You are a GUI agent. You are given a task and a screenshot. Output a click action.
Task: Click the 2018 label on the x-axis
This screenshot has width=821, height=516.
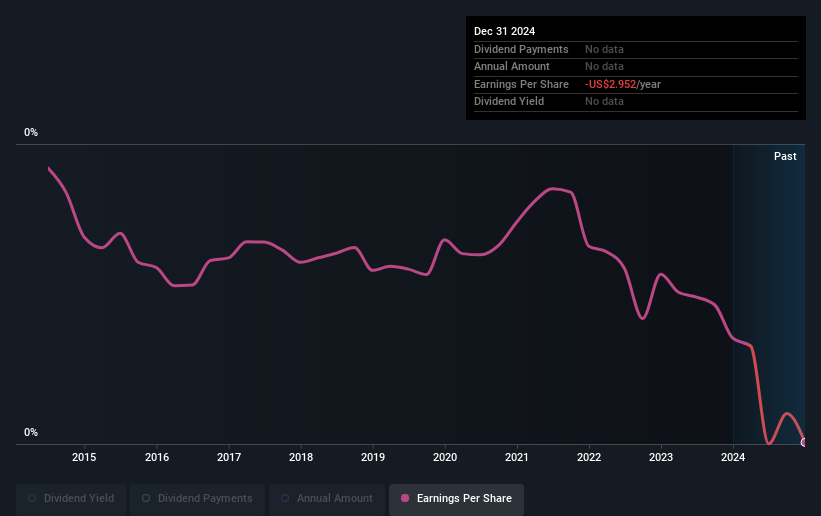coord(301,457)
